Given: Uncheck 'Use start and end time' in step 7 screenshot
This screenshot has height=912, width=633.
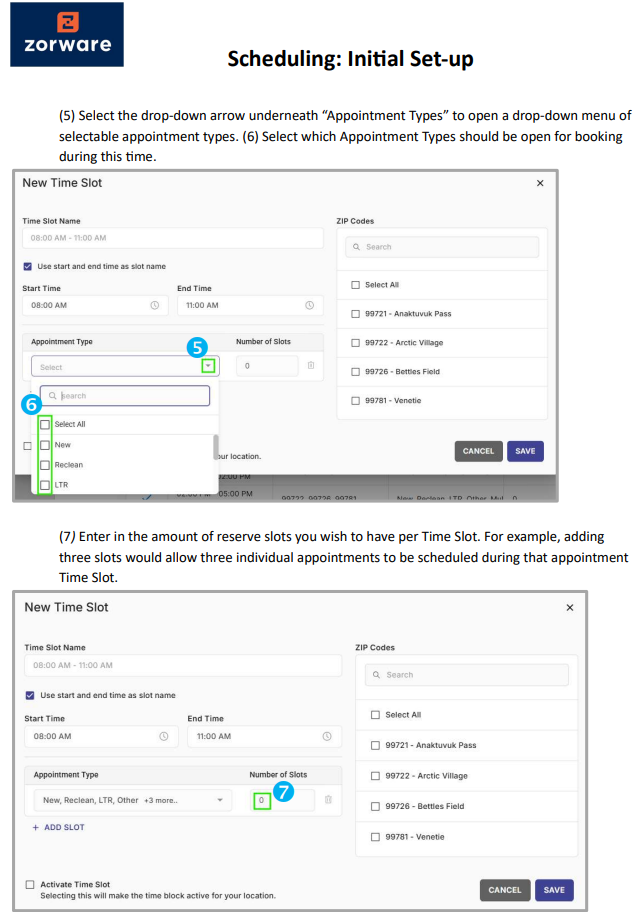Looking at the screenshot, I should pyautogui.click(x=30, y=696).
